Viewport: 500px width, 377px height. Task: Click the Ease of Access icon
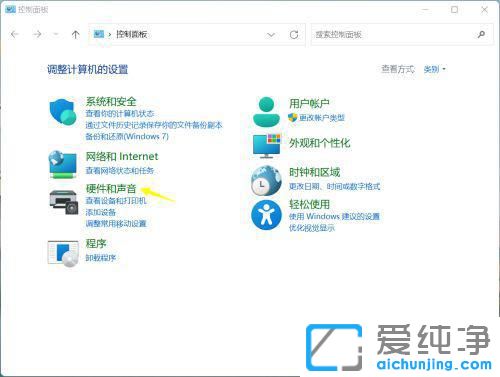266,215
